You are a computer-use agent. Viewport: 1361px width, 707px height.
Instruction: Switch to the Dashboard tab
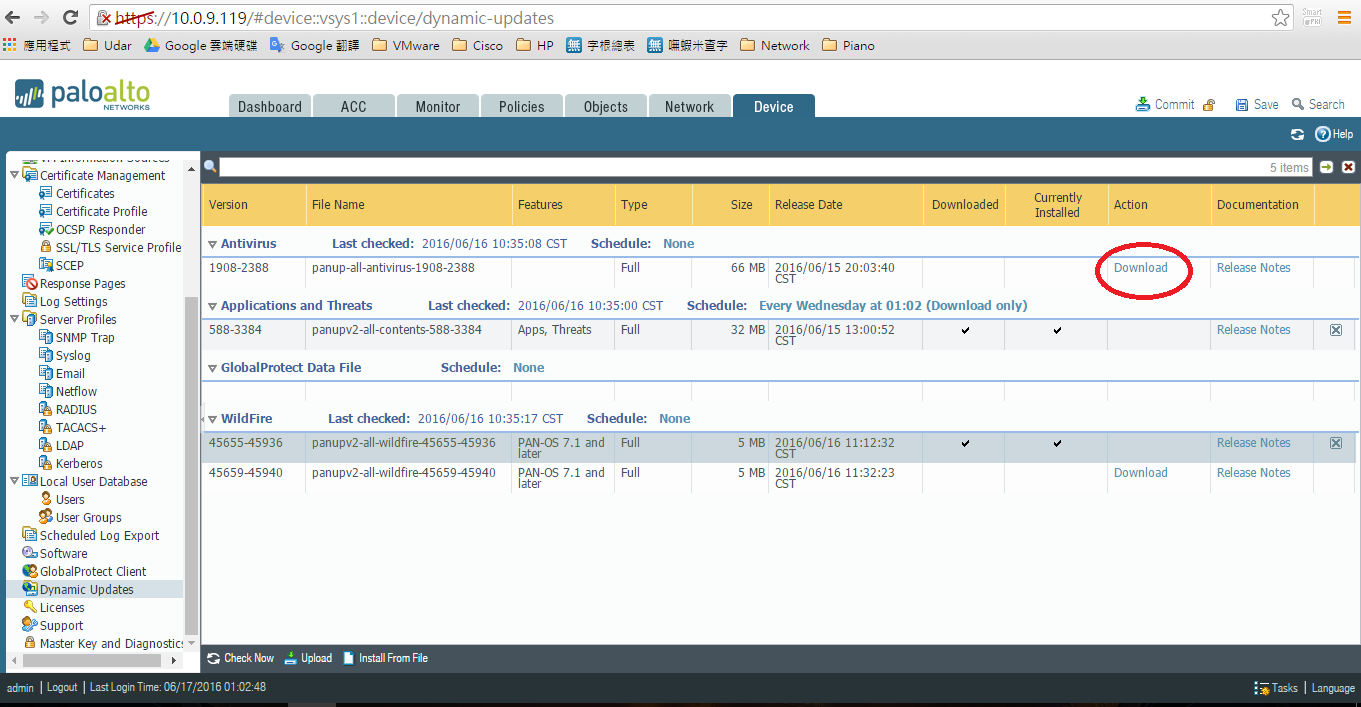(269, 106)
